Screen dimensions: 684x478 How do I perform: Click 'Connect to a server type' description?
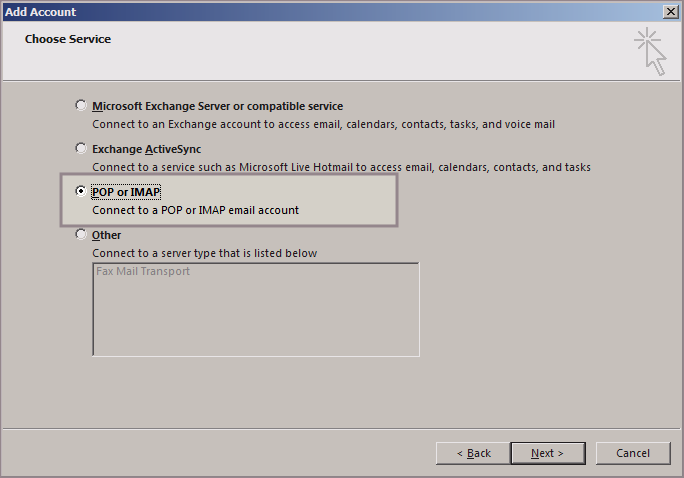coord(204,253)
